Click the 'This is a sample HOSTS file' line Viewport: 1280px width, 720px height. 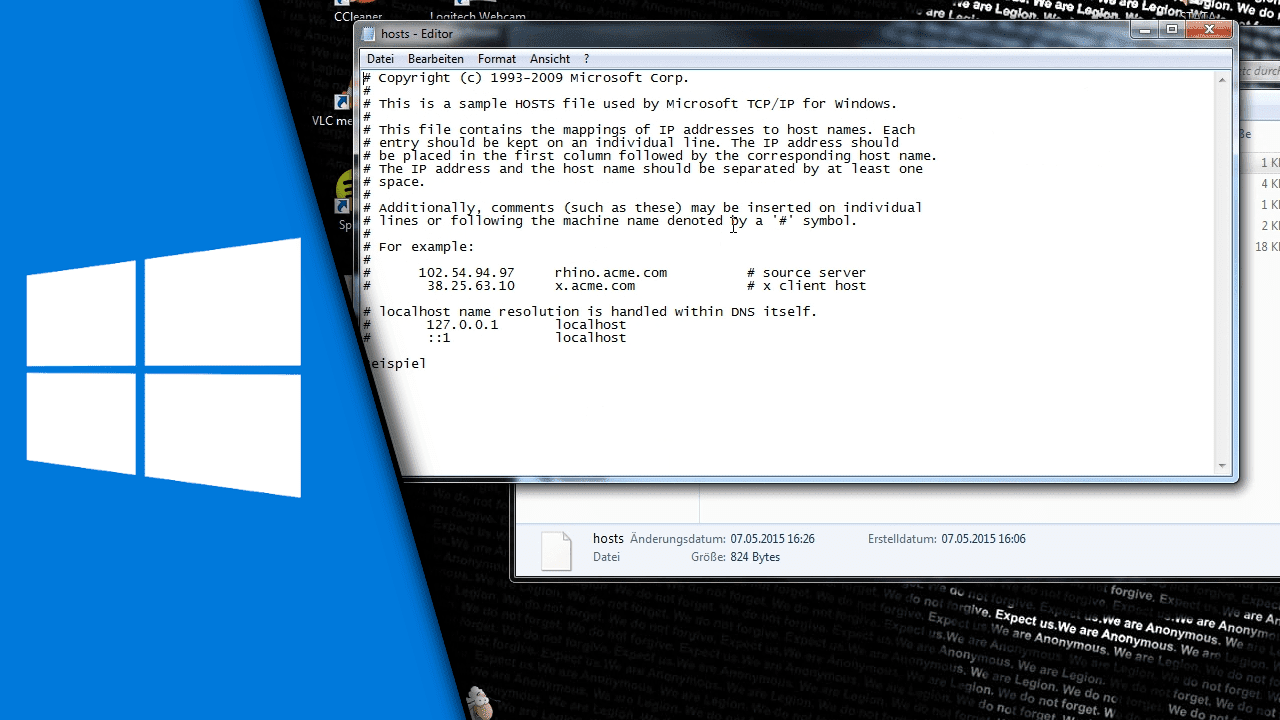pos(630,104)
